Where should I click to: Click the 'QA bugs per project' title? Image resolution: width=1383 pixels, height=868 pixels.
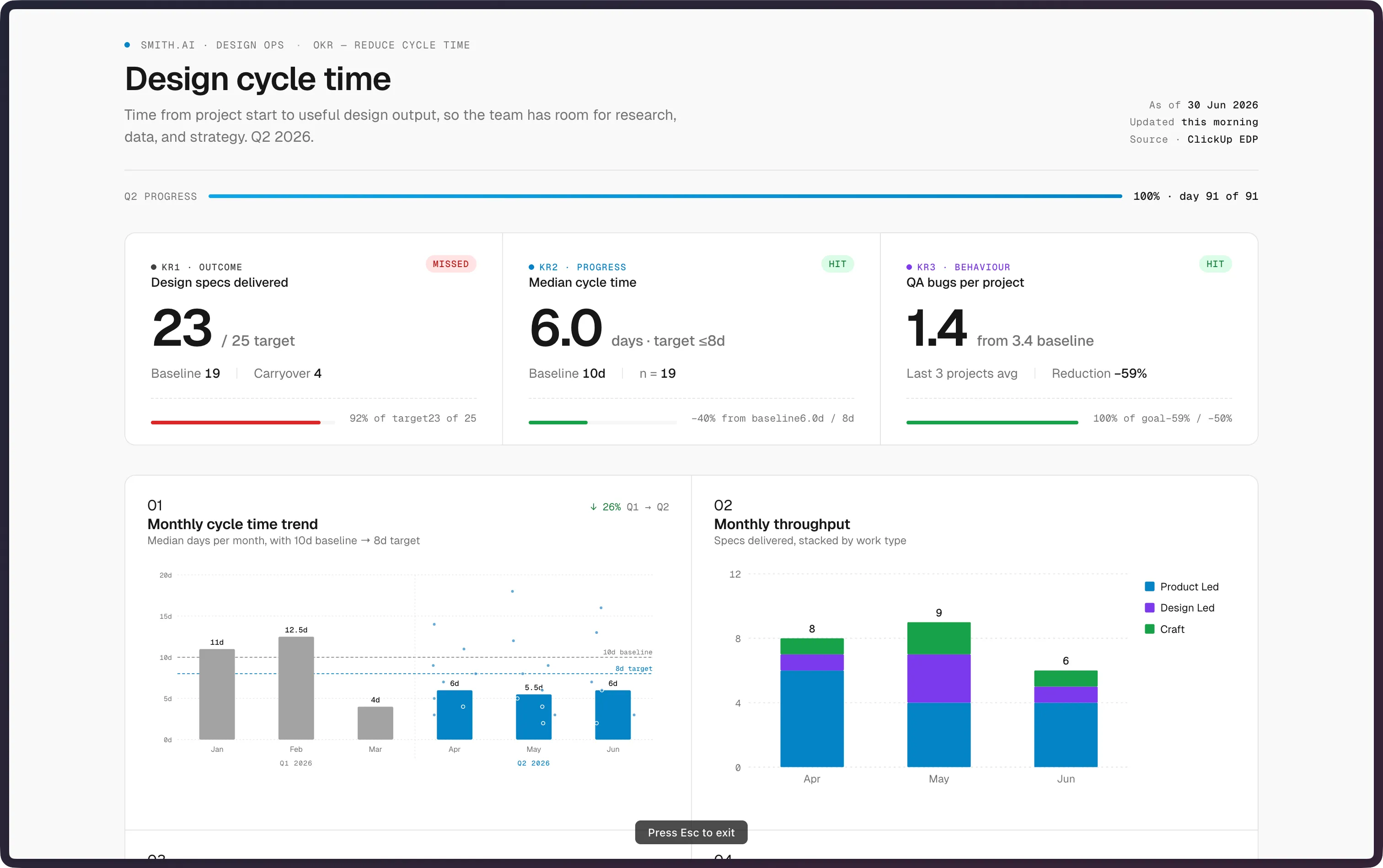pos(965,283)
